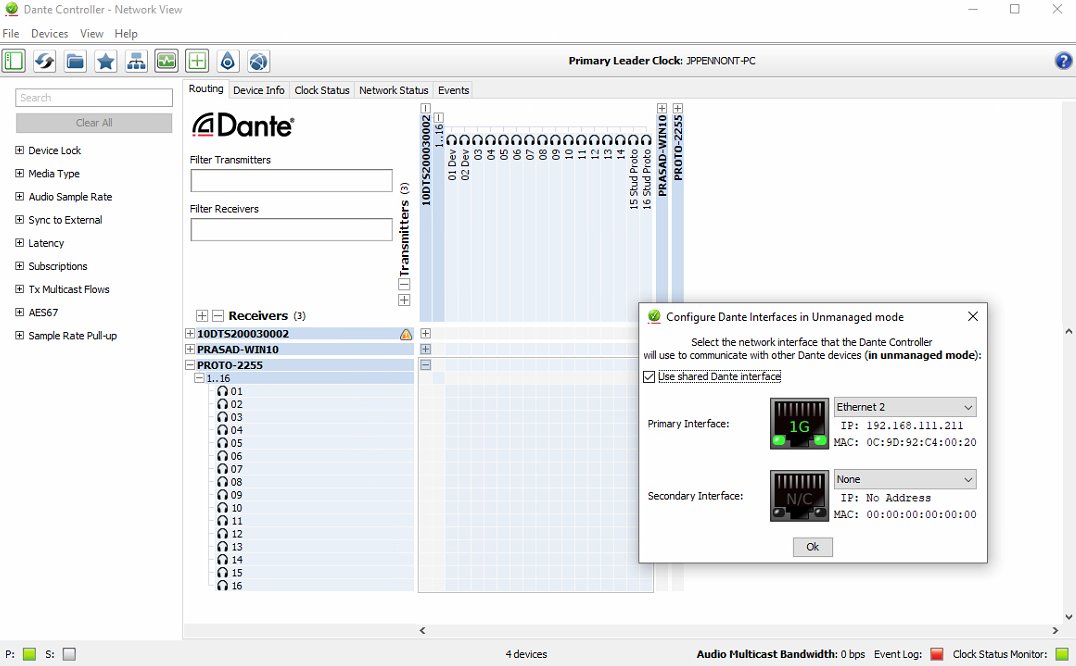Expand the AES67 filter
The height and width of the screenshot is (666, 1076).
click(x=19, y=312)
